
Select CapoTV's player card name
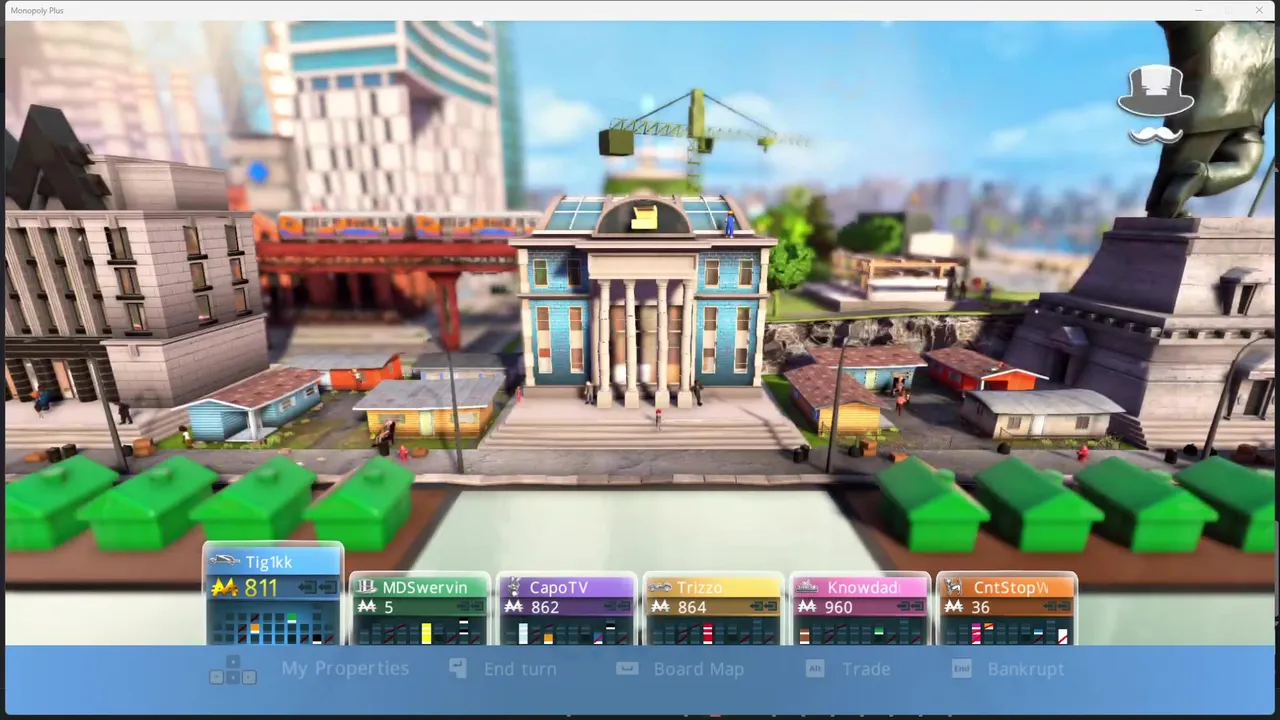click(x=558, y=588)
